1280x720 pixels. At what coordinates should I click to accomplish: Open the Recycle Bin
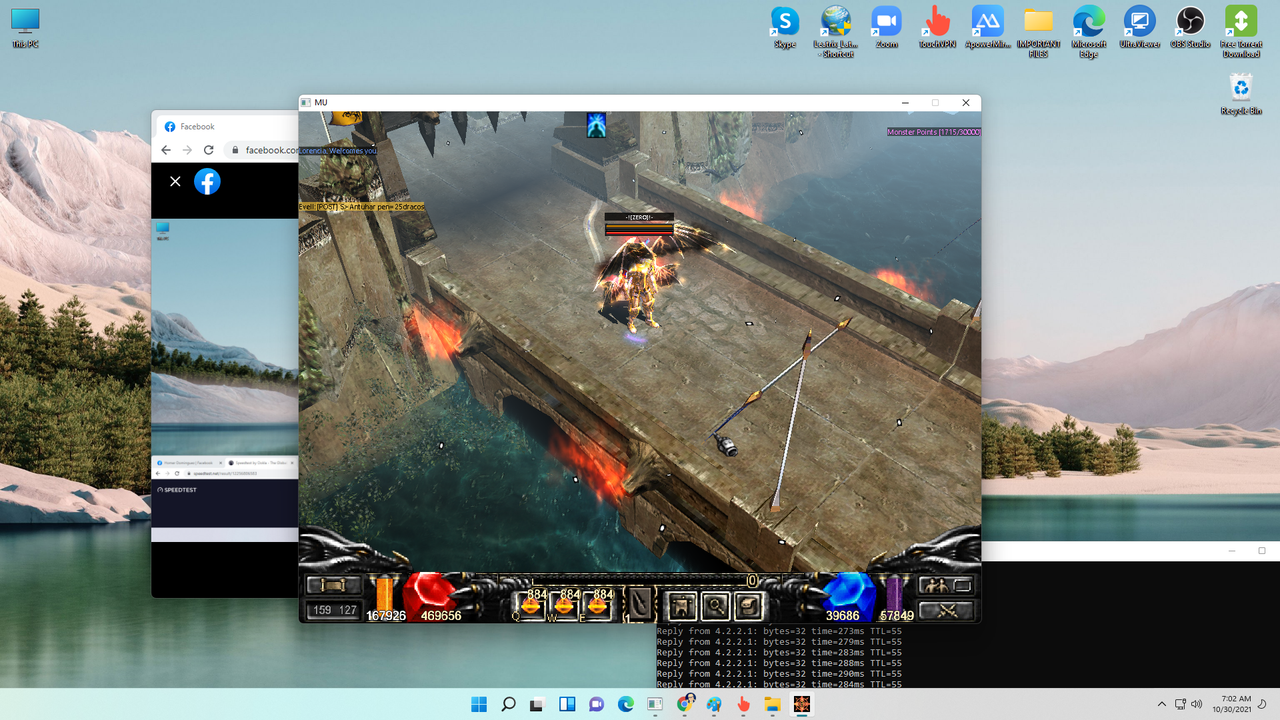click(x=1241, y=94)
